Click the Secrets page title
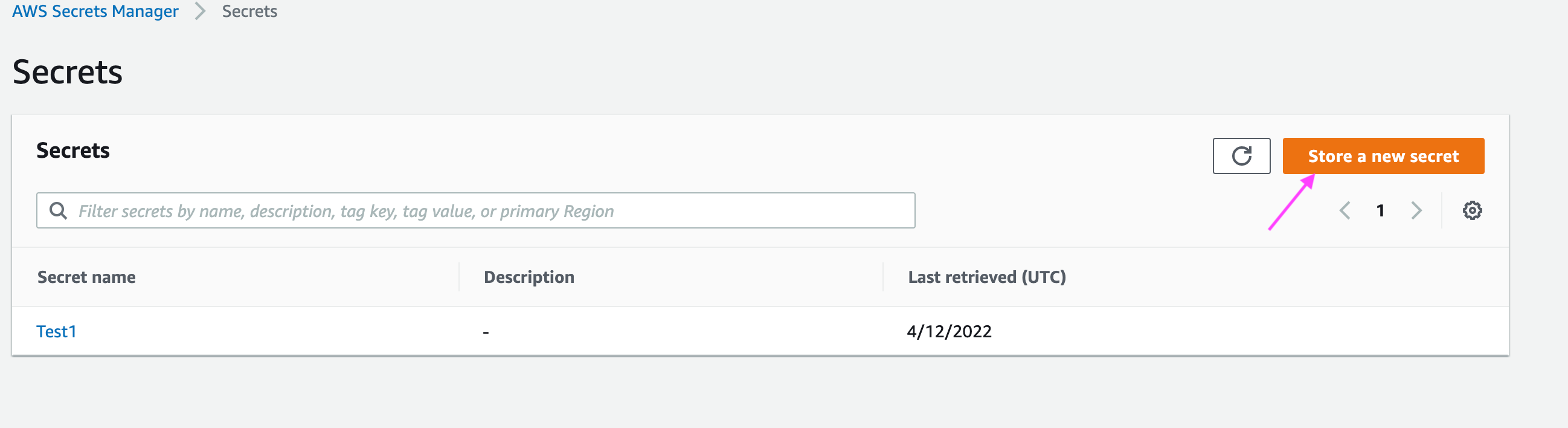1568x428 pixels. (x=68, y=72)
